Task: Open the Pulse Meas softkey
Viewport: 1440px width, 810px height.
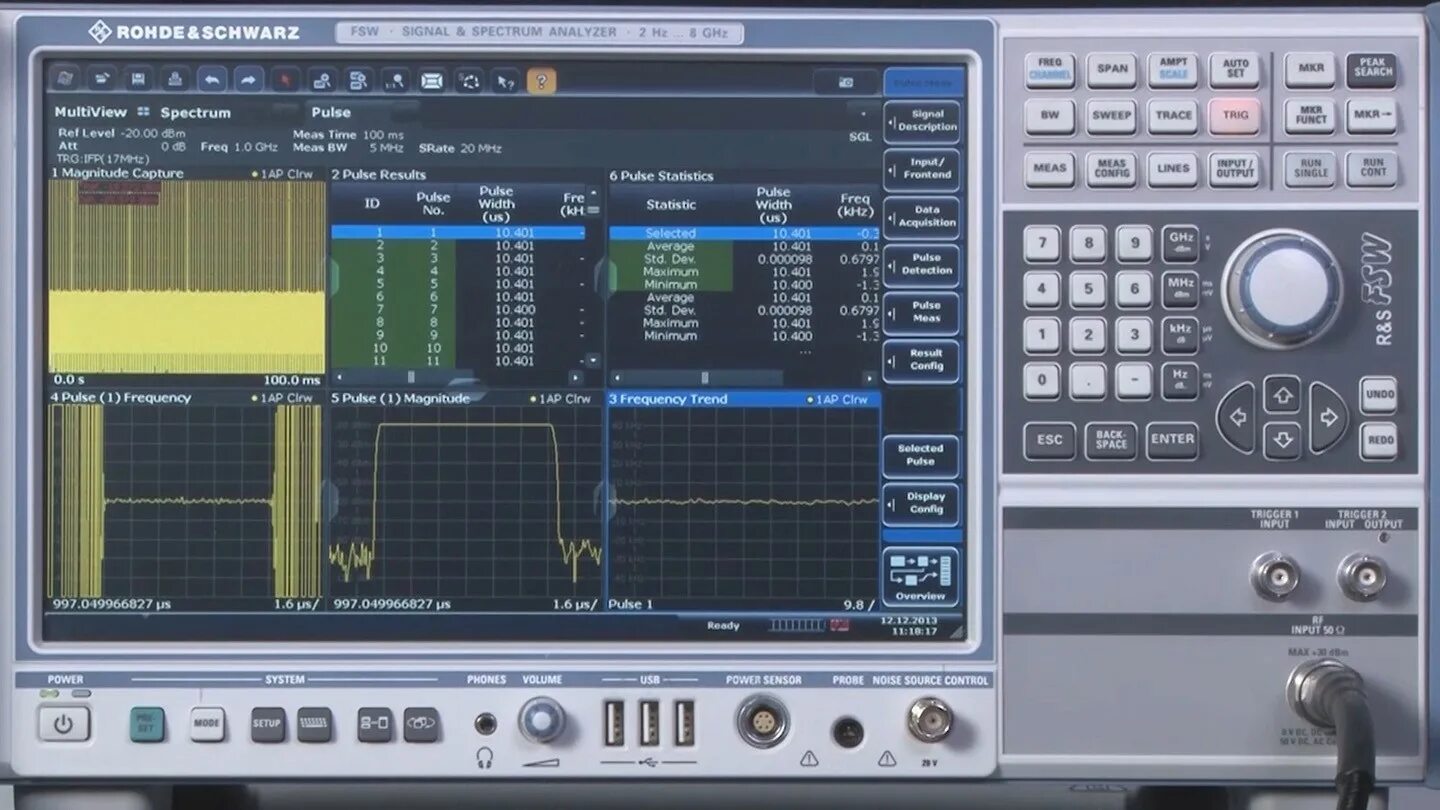Action: coord(921,312)
